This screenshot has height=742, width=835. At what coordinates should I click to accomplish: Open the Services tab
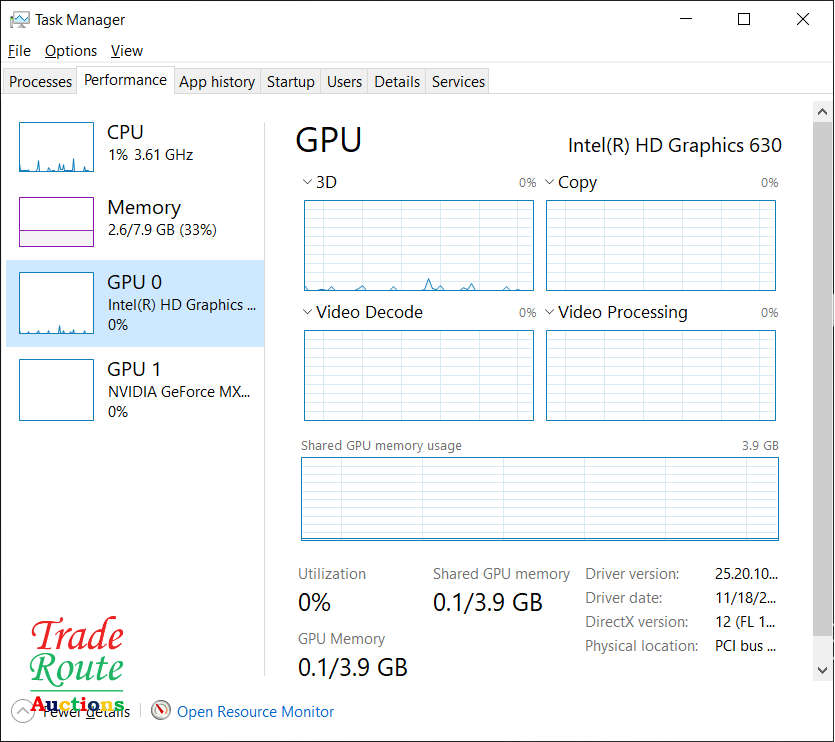[x=458, y=82]
